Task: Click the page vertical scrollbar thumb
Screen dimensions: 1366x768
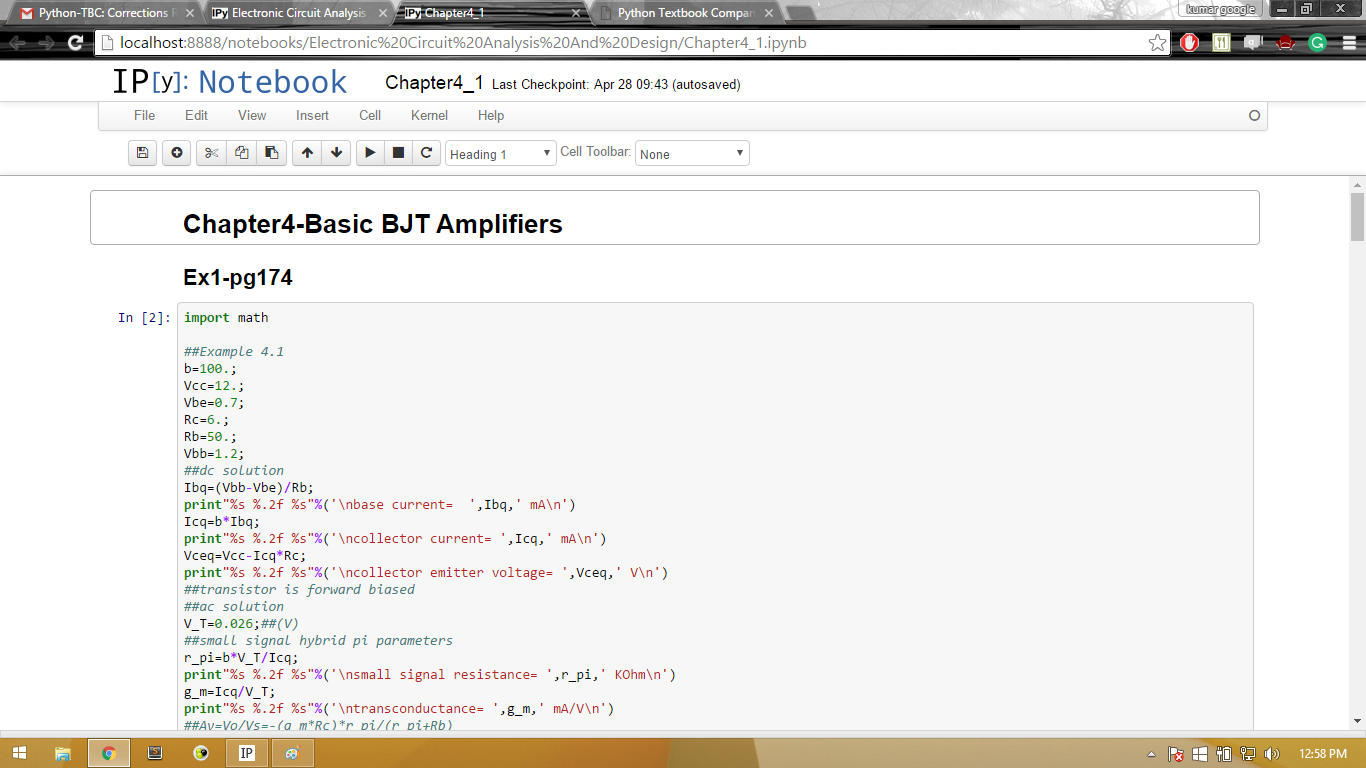Action: click(1357, 217)
